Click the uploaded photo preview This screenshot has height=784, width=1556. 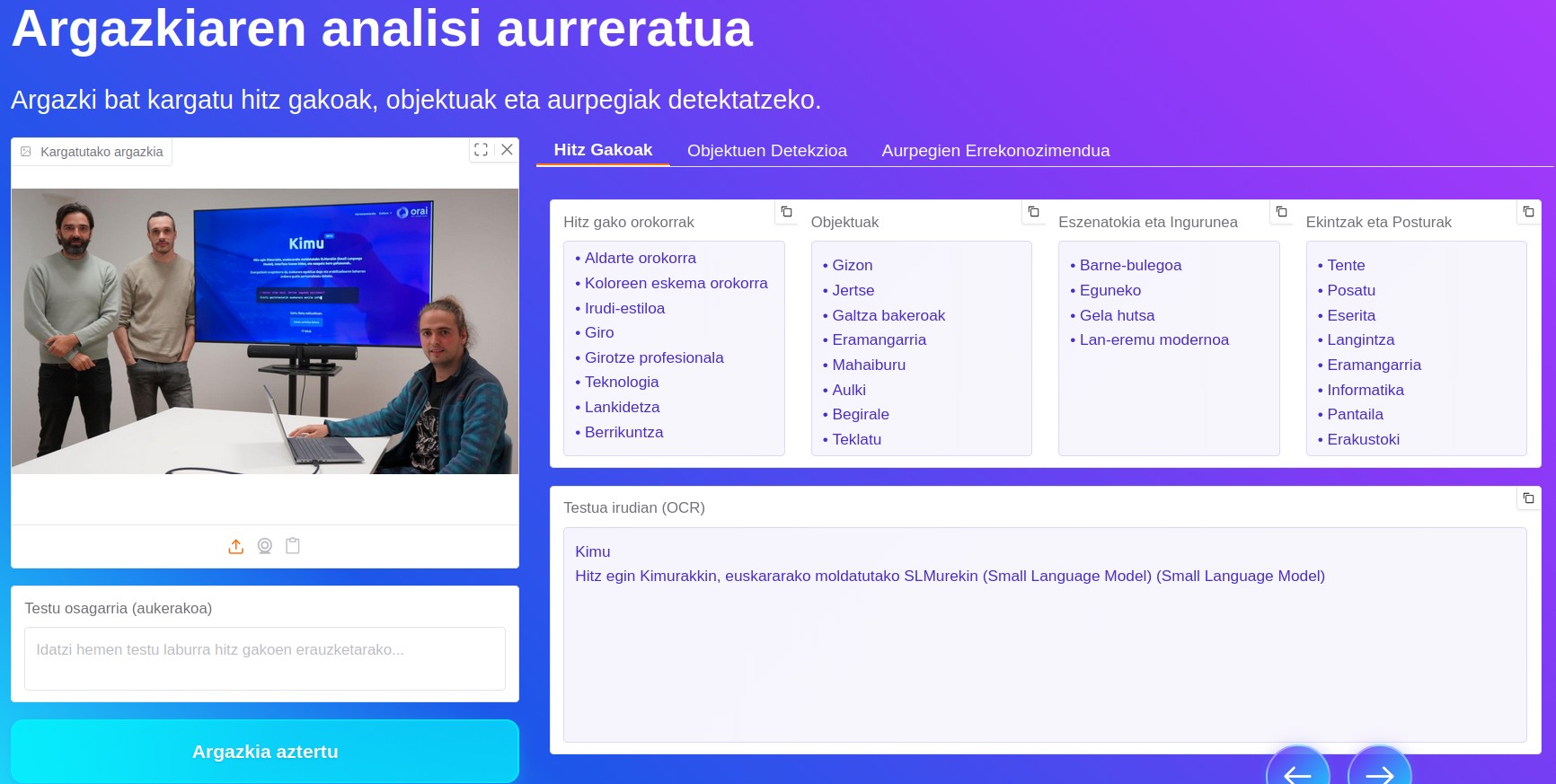coord(265,331)
